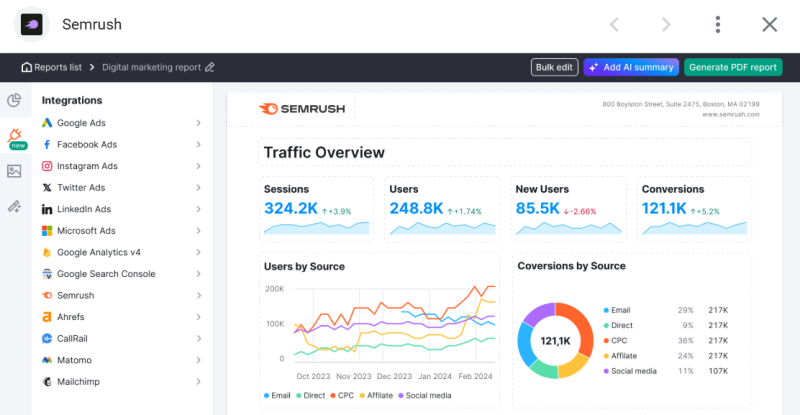
Task: Click the Bulk edit button
Action: click(554, 67)
